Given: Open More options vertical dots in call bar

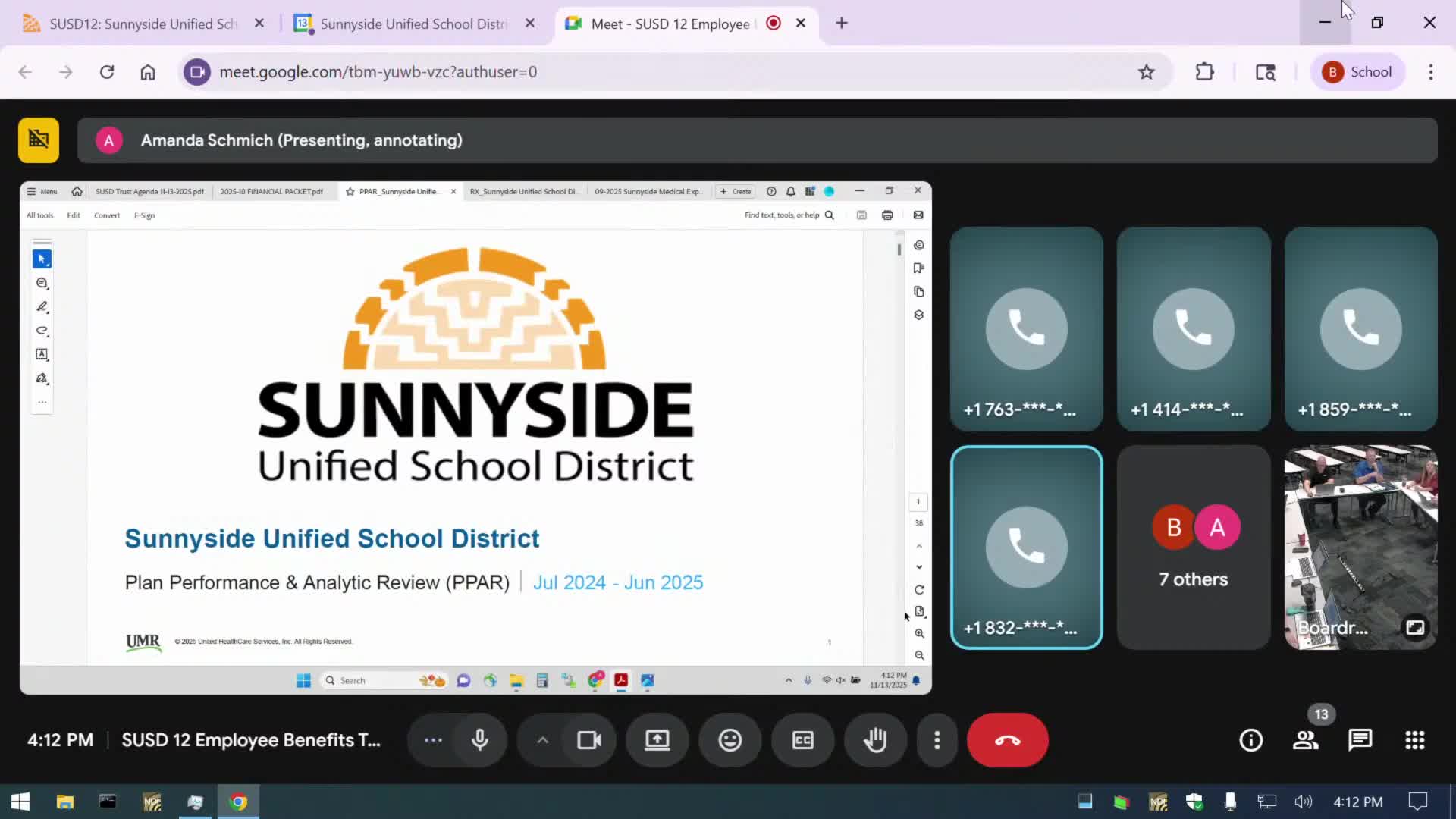Looking at the screenshot, I should (937, 740).
